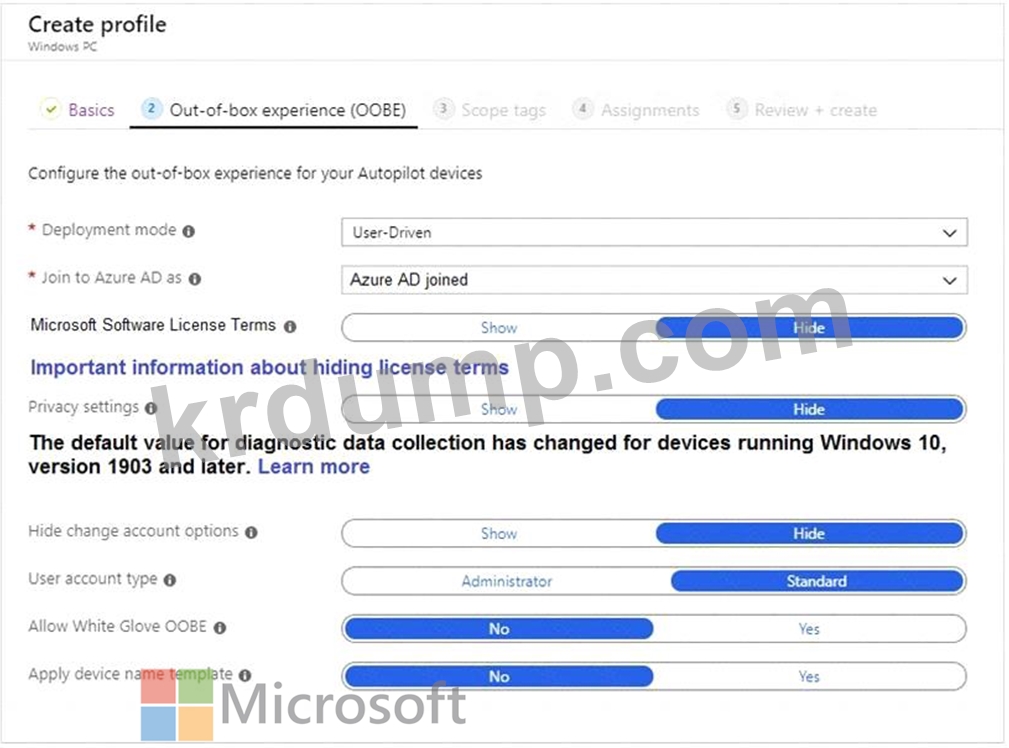Set Allow White Glove OOBE to Yes
The height and width of the screenshot is (748, 1009).
click(x=810, y=629)
